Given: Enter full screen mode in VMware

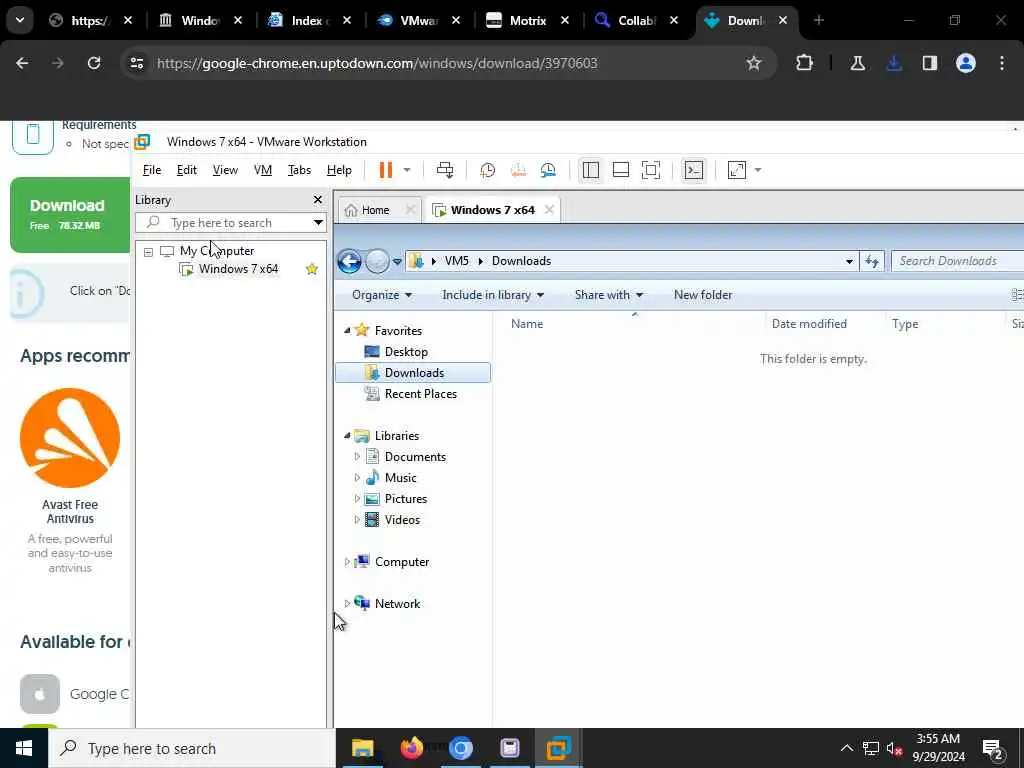Looking at the screenshot, I should coord(650,170).
